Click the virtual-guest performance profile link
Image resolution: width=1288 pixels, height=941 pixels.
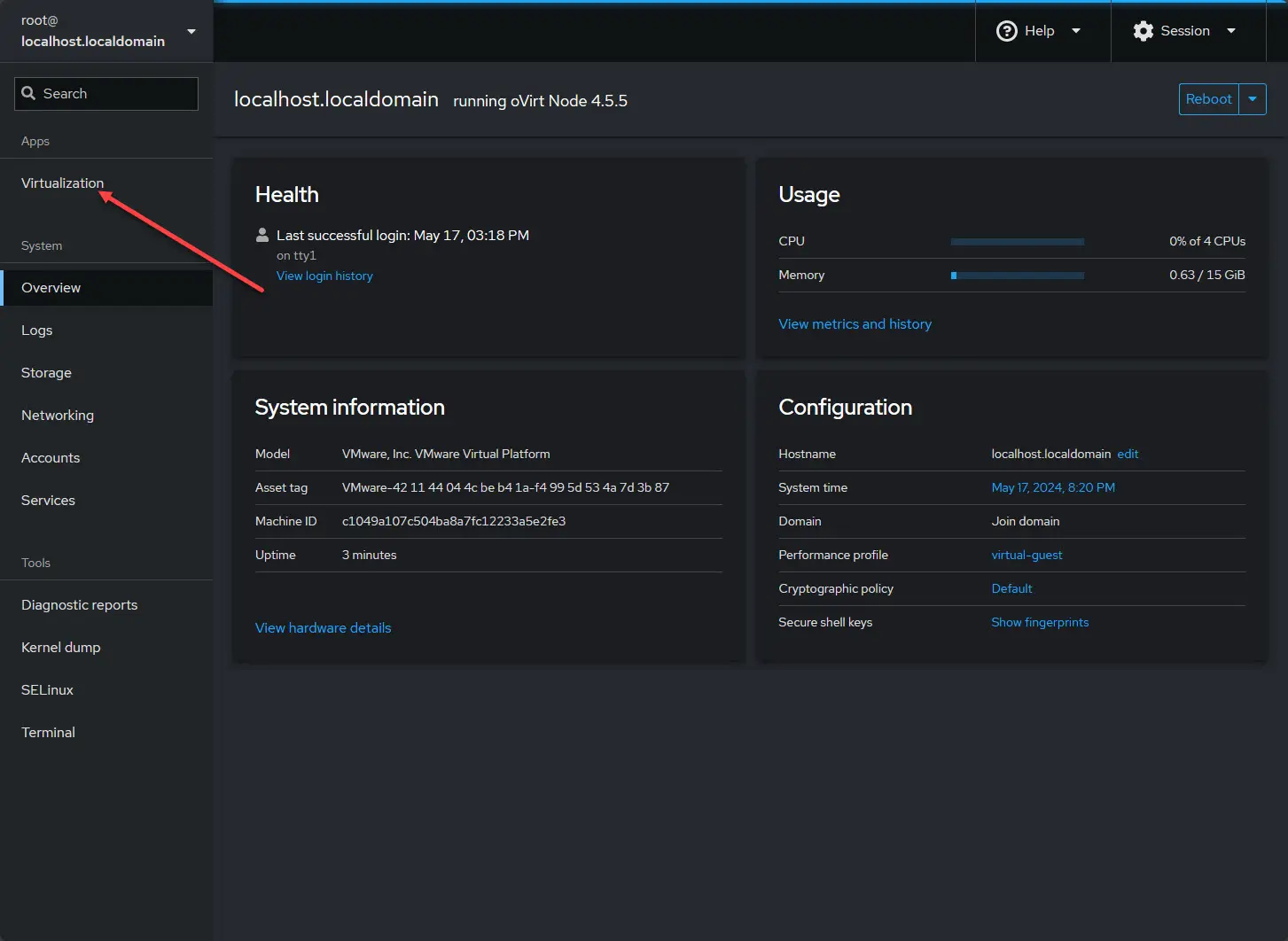click(1026, 556)
